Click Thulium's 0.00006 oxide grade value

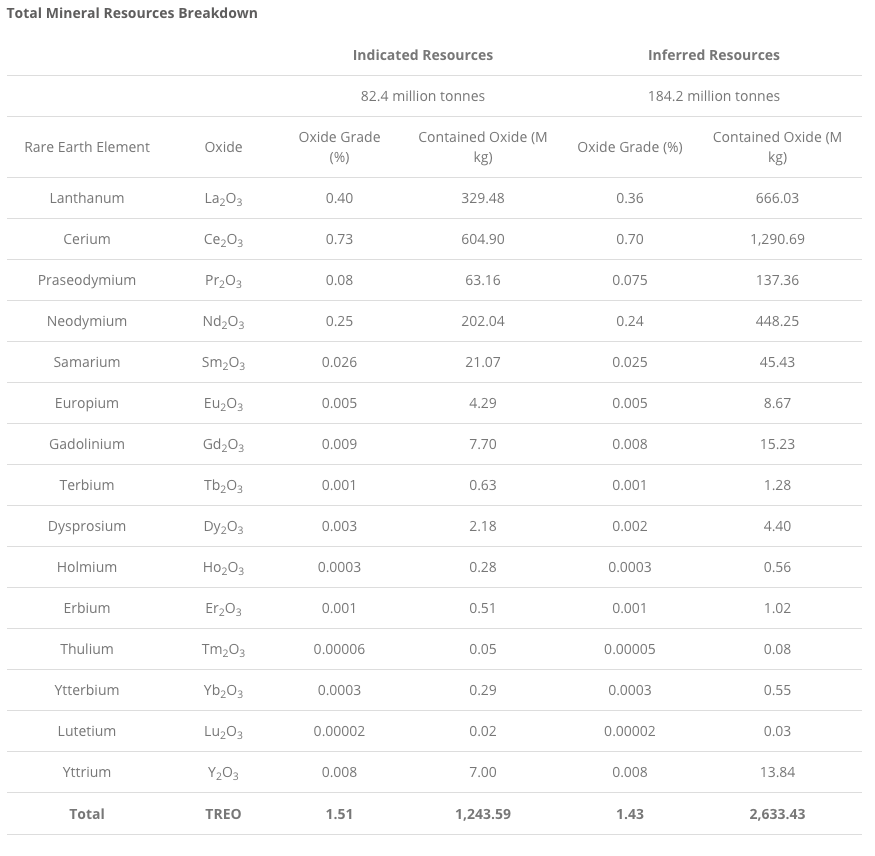coord(339,649)
